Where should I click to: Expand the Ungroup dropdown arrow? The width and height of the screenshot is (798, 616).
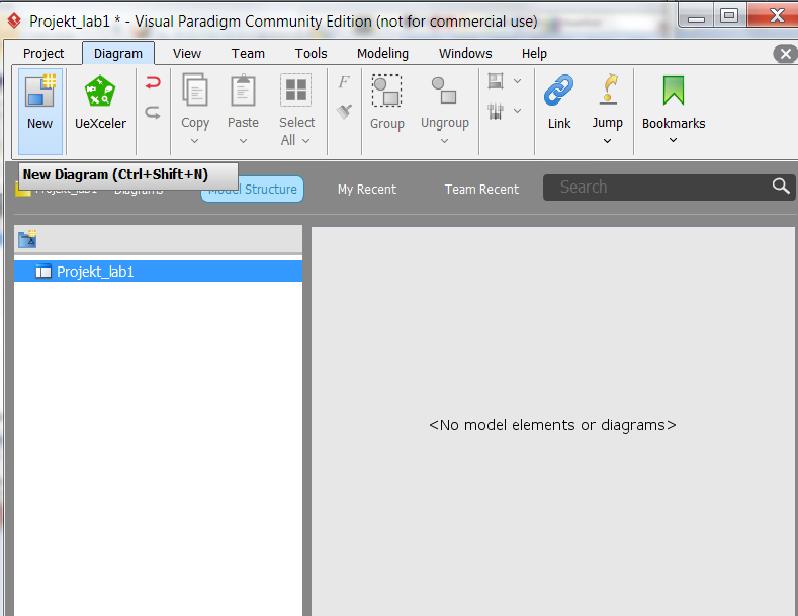pyautogui.click(x=444, y=141)
